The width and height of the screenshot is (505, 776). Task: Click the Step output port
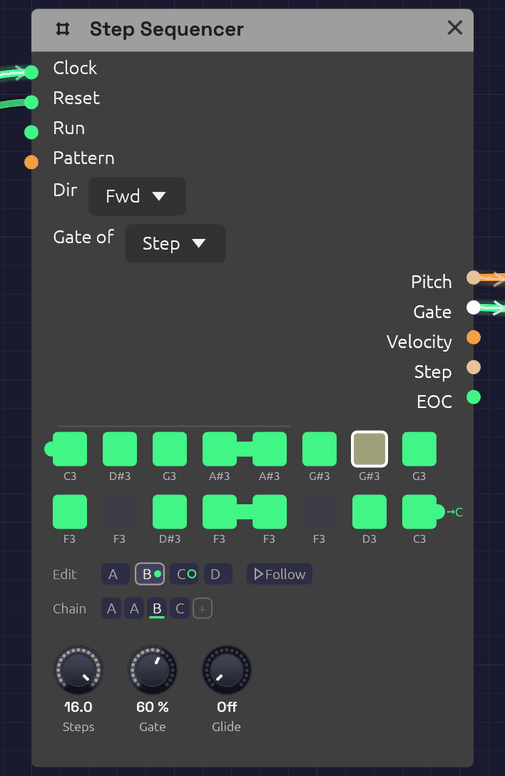tap(473, 367)
